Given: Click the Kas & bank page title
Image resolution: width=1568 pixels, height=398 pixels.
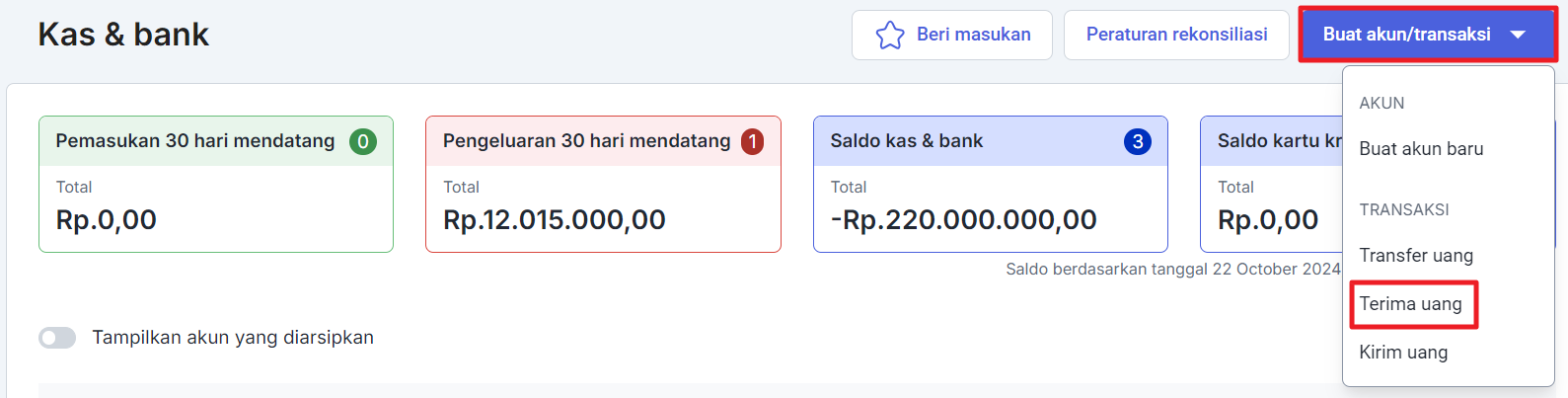Looking at the screenshot, I should [x=123, y=35].
